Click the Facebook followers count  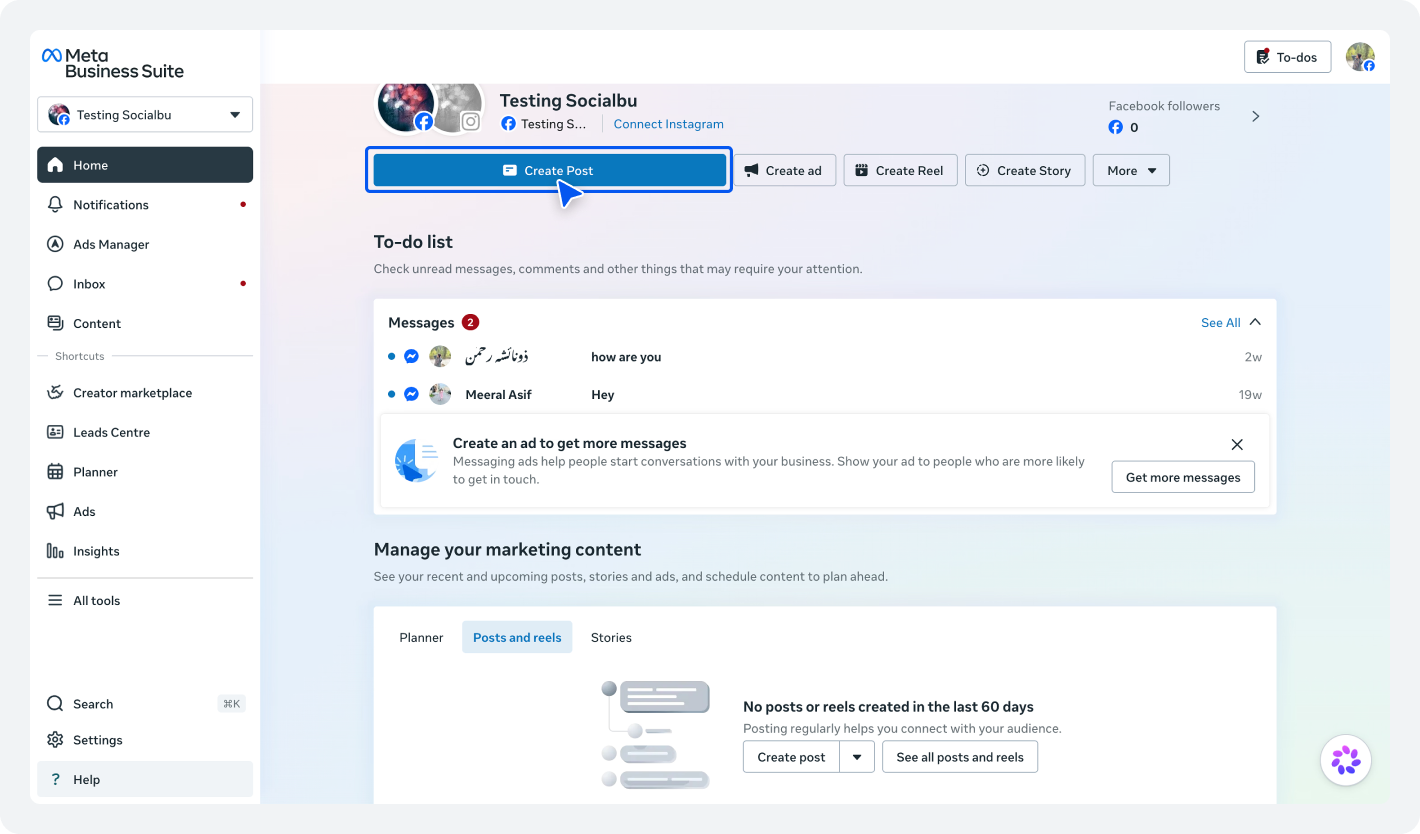point(1134,127)
